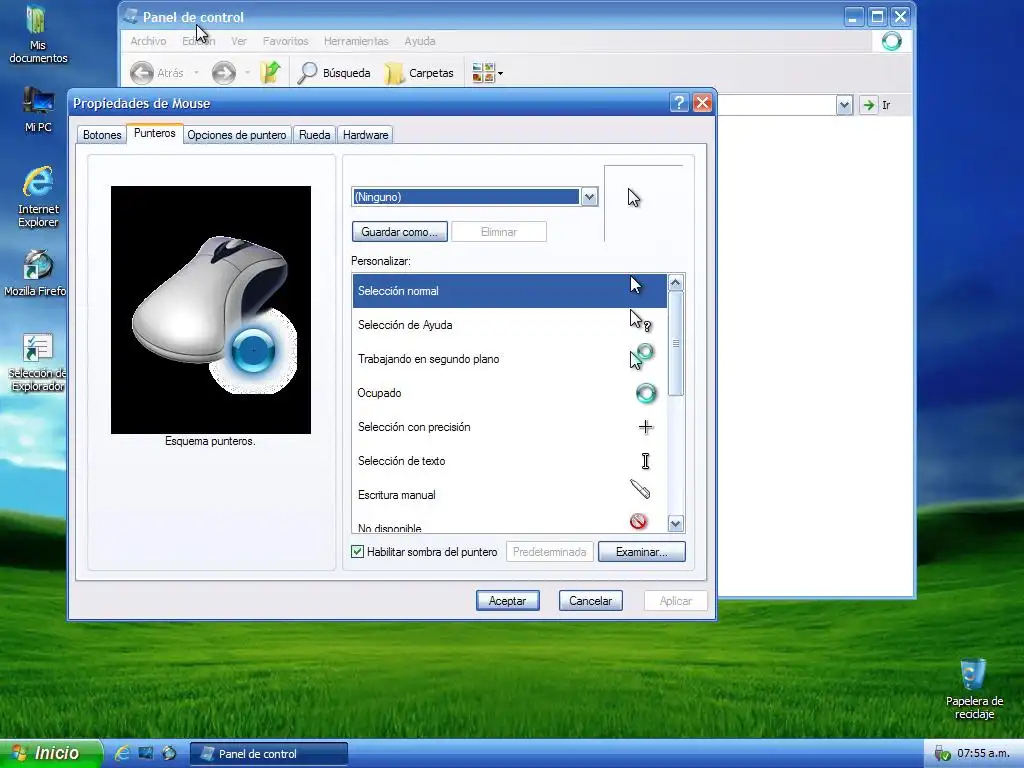Go up one folder level icon
The height and width of the screenshot is (768, 1024).
point(270,72)
